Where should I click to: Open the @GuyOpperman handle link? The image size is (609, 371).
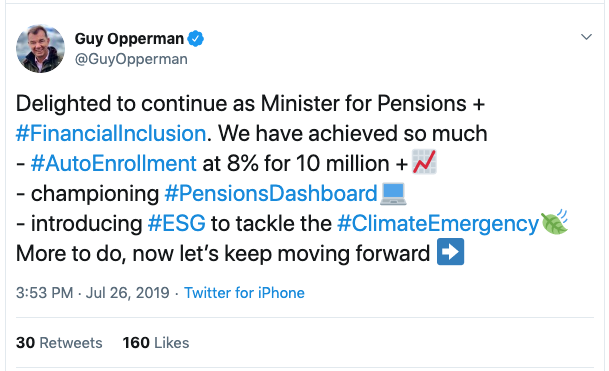pyautogui.click(x=131, y=59)
